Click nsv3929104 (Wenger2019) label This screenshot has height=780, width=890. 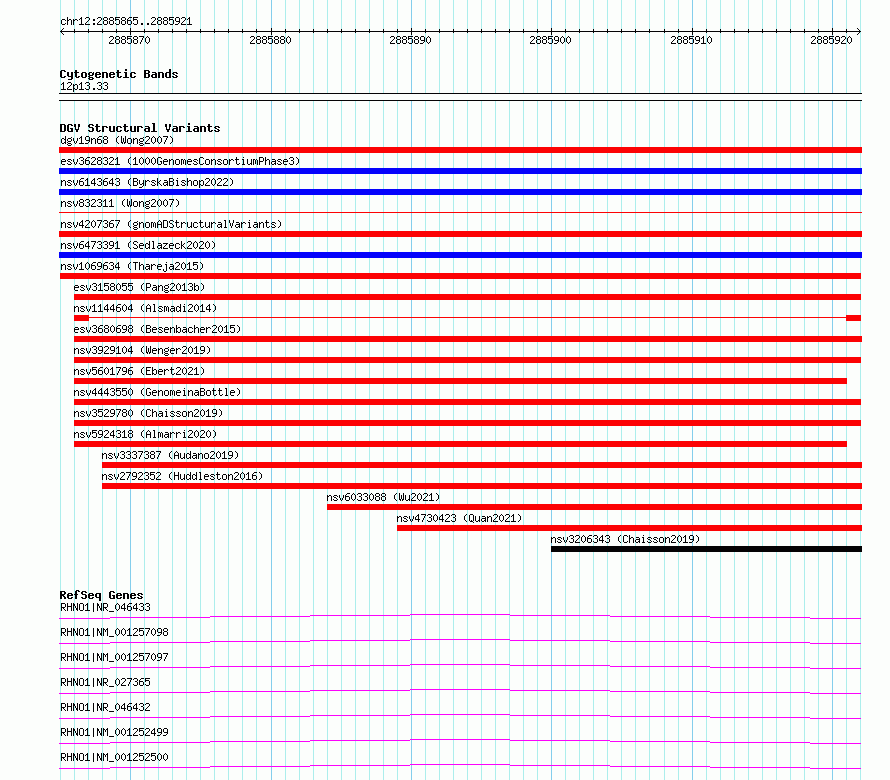[x=142, y=350]
